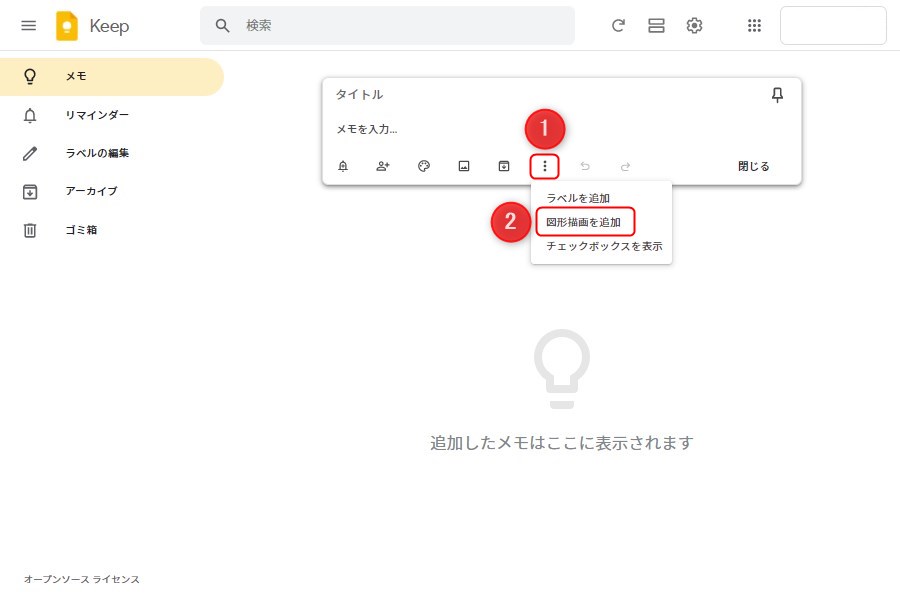Open the main hamburger menu

pyautogui.click(x=28, y=26)
